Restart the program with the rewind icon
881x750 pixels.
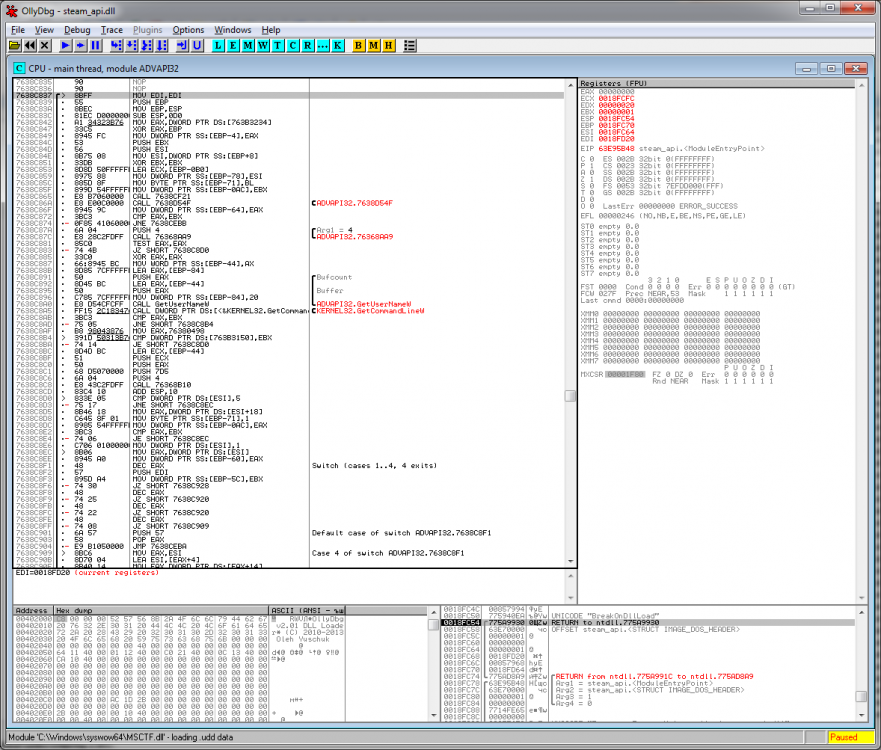point(30,45)
